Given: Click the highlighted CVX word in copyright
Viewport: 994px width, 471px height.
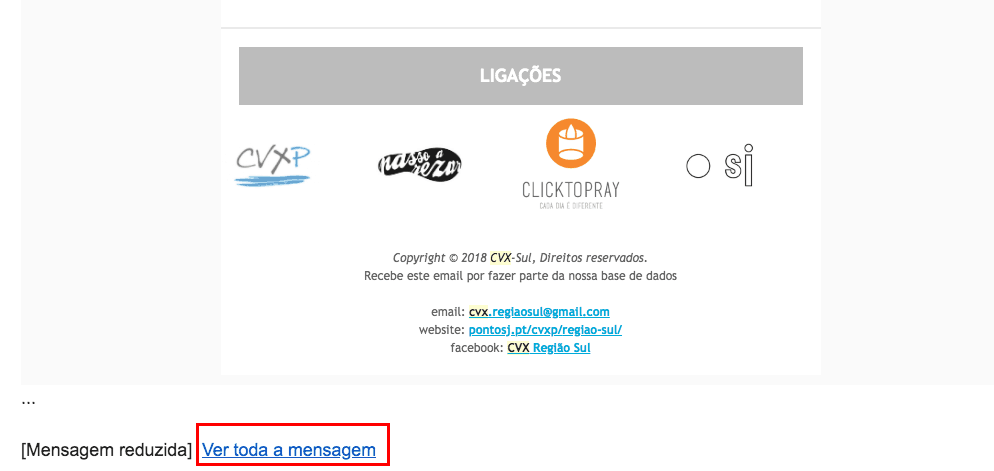Looking at the screenshot, I should tap(500, 258).
